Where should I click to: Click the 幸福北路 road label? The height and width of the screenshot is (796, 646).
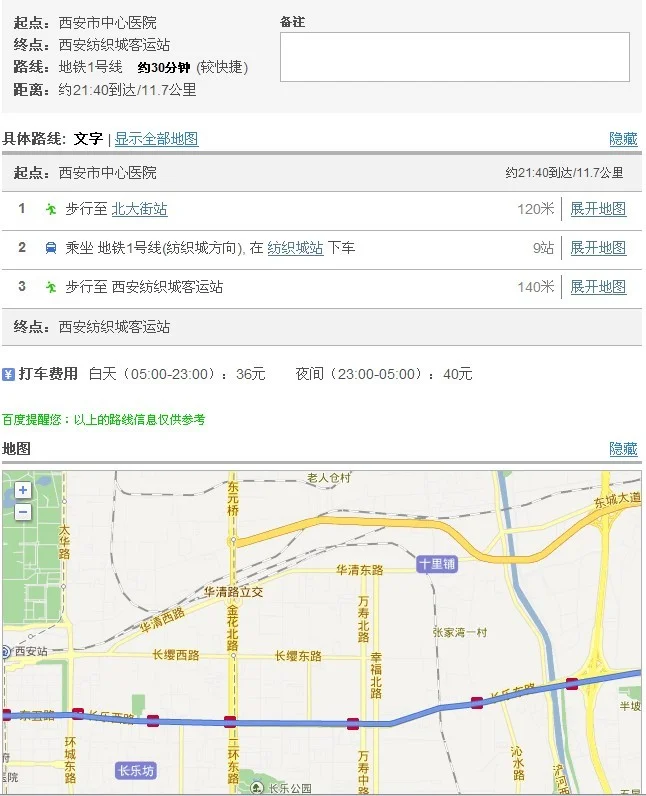tap(376, 676)
